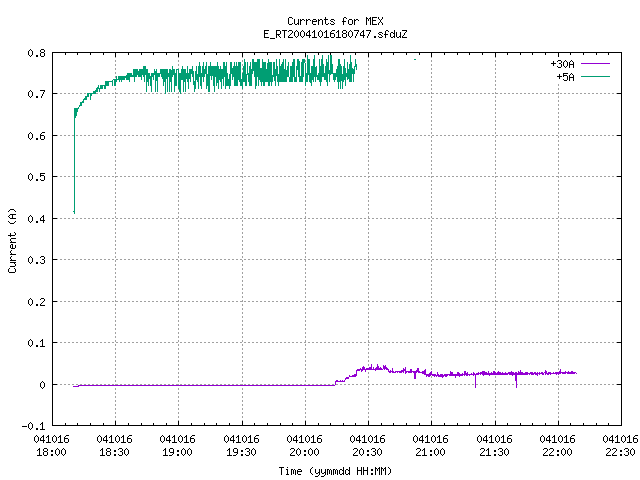Click the 041016 22:30 time tick label
Screen dimensions: 640x480
click(620, 446)
